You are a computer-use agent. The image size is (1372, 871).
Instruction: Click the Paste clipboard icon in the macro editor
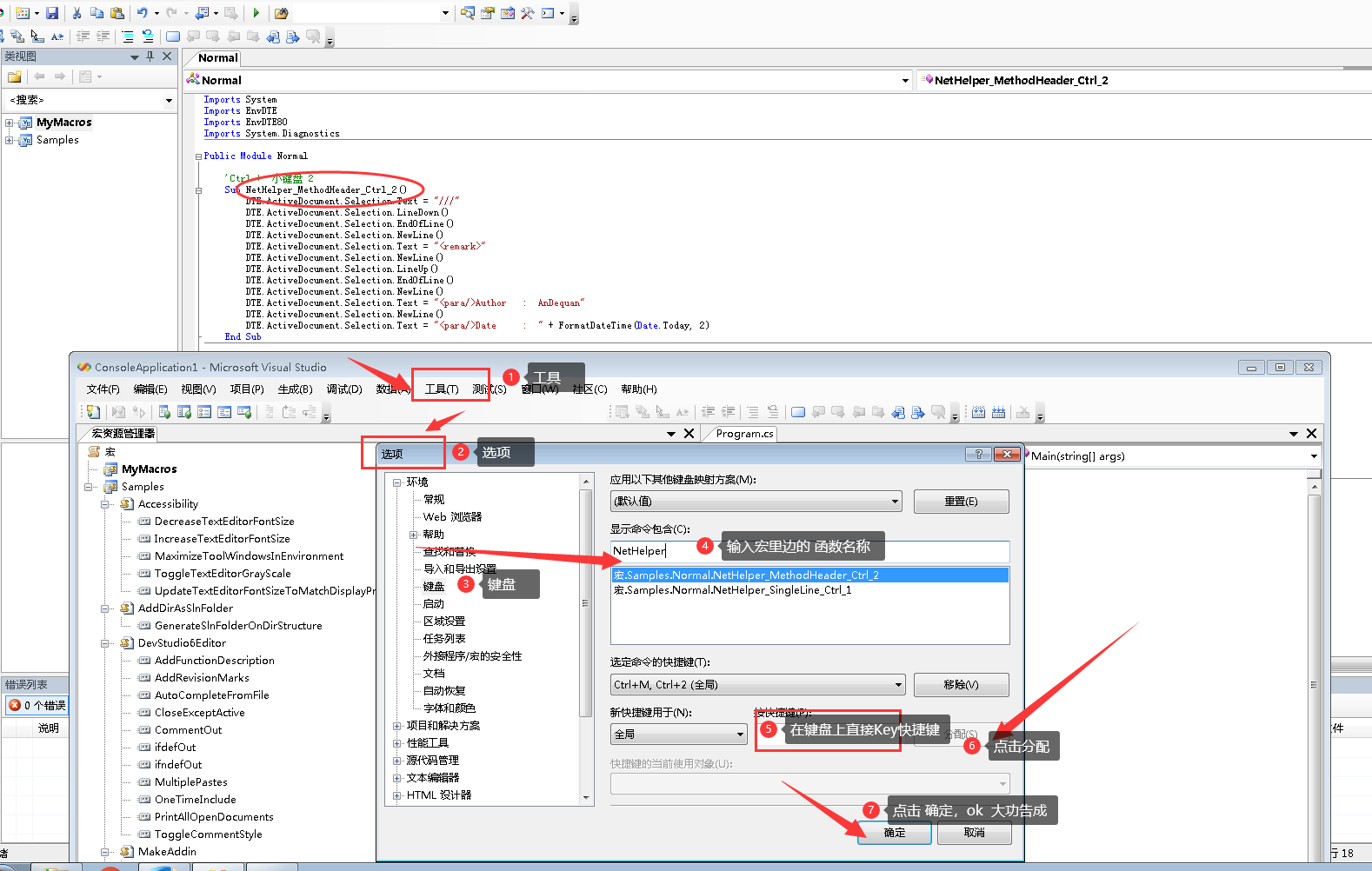tap(117, 13)
